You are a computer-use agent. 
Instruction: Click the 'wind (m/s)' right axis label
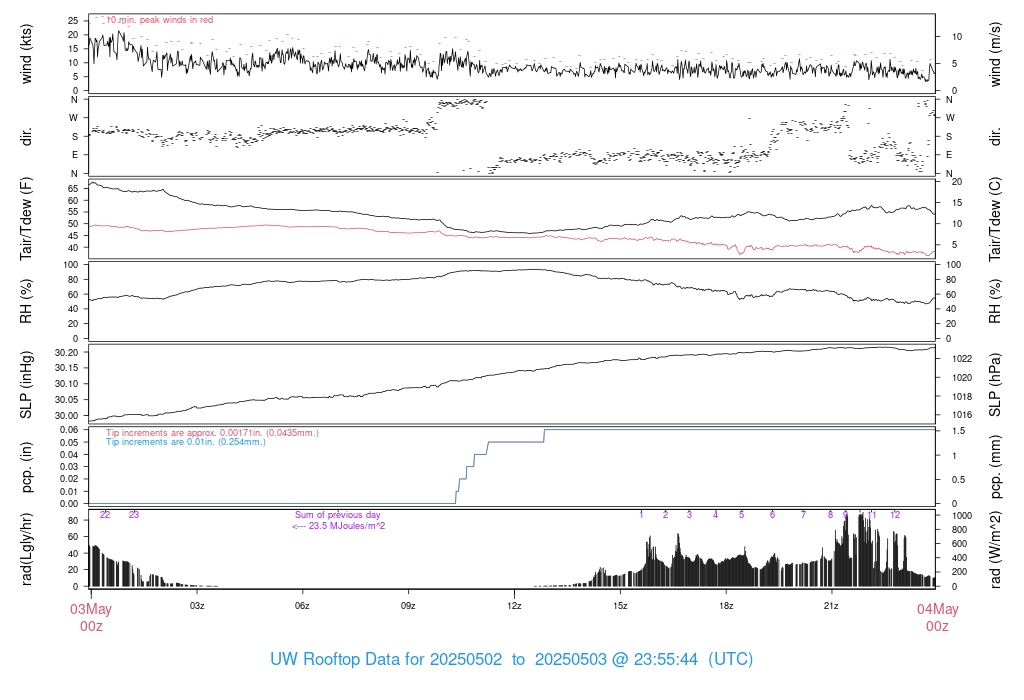(x=995, y=53)
